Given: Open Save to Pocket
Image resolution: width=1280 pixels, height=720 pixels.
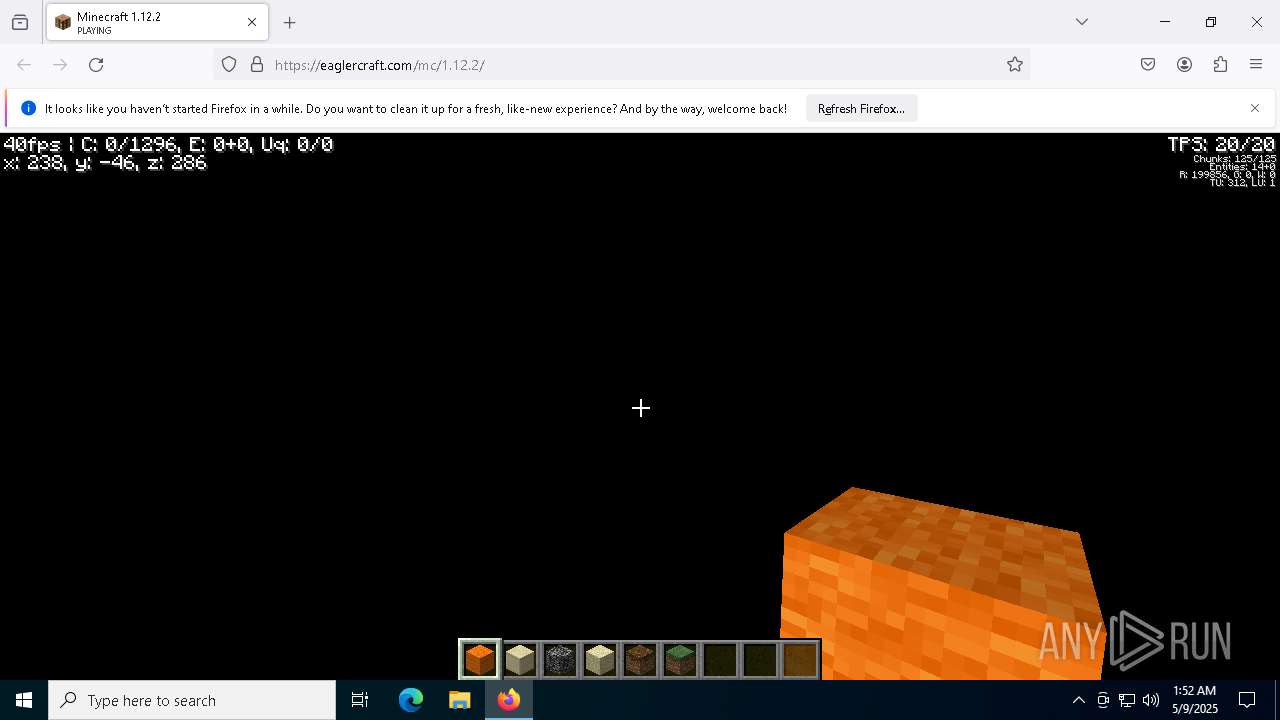Looking at the screenshot, I should 1148,65.
